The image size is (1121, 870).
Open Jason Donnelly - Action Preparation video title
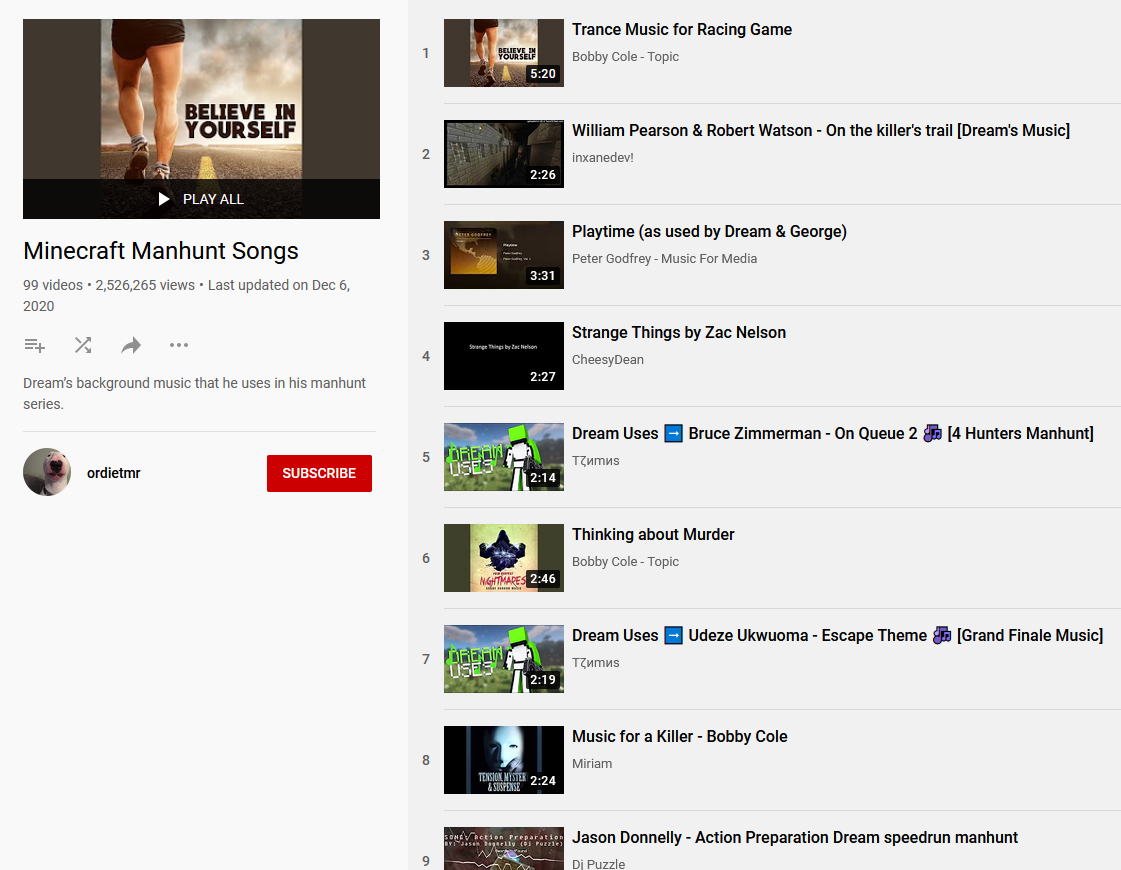tap(794, 837)
